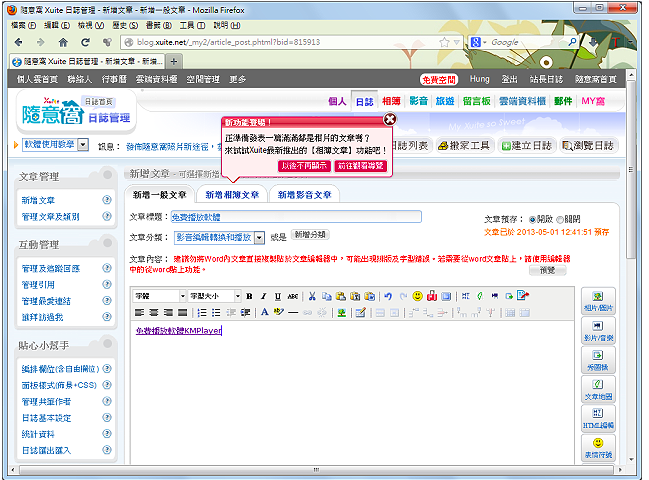Click the HTML編輯 sidebar button
Viewport: 649px width, 480px height.
click(598, 418)
